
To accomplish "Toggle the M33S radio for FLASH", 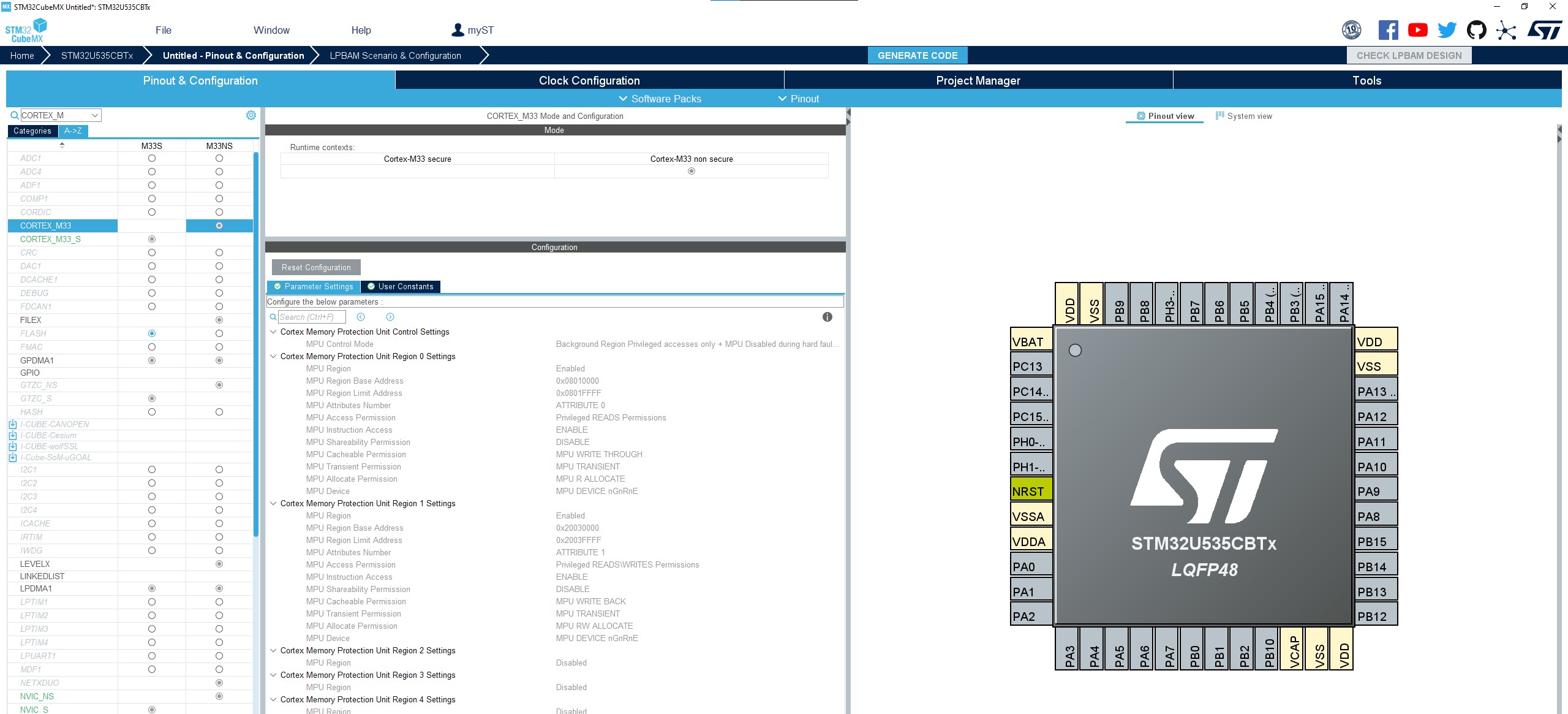I will (152, 333).
